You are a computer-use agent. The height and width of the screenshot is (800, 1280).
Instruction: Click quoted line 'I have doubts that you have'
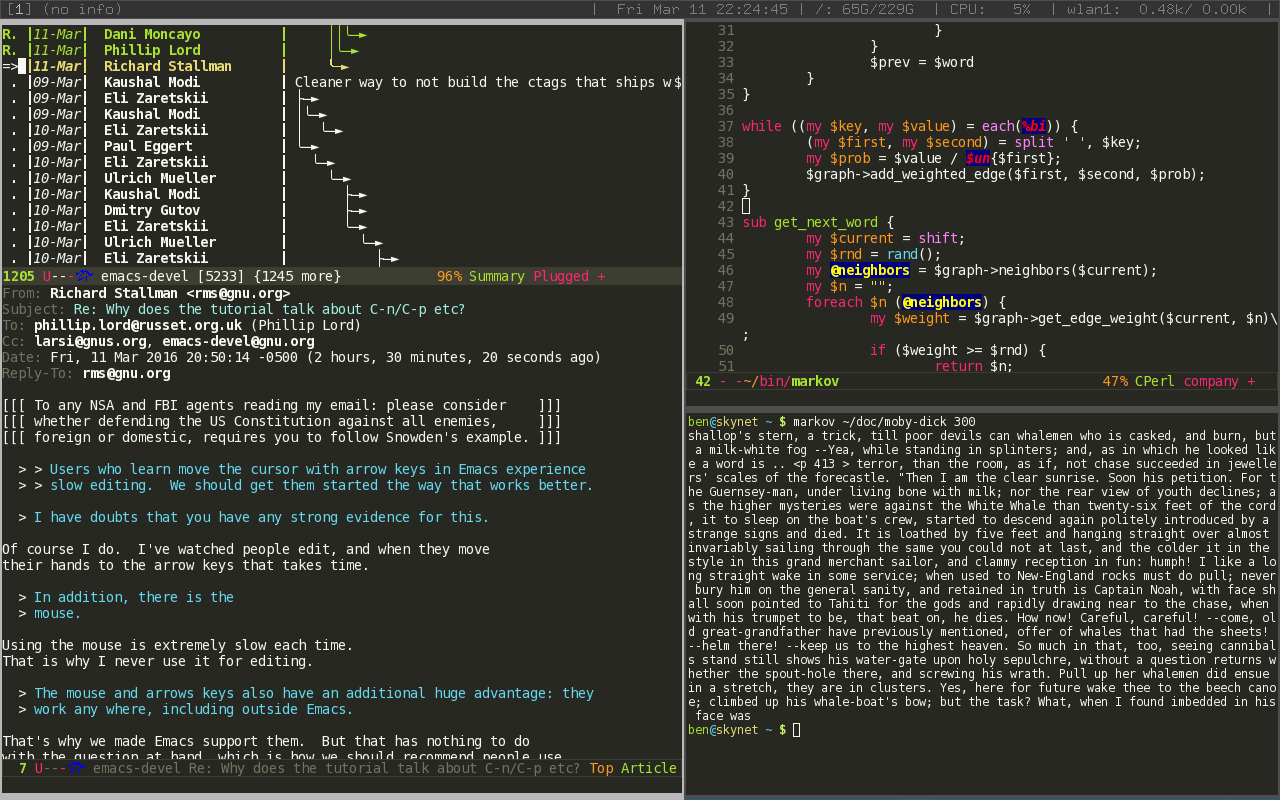(253, 517)
